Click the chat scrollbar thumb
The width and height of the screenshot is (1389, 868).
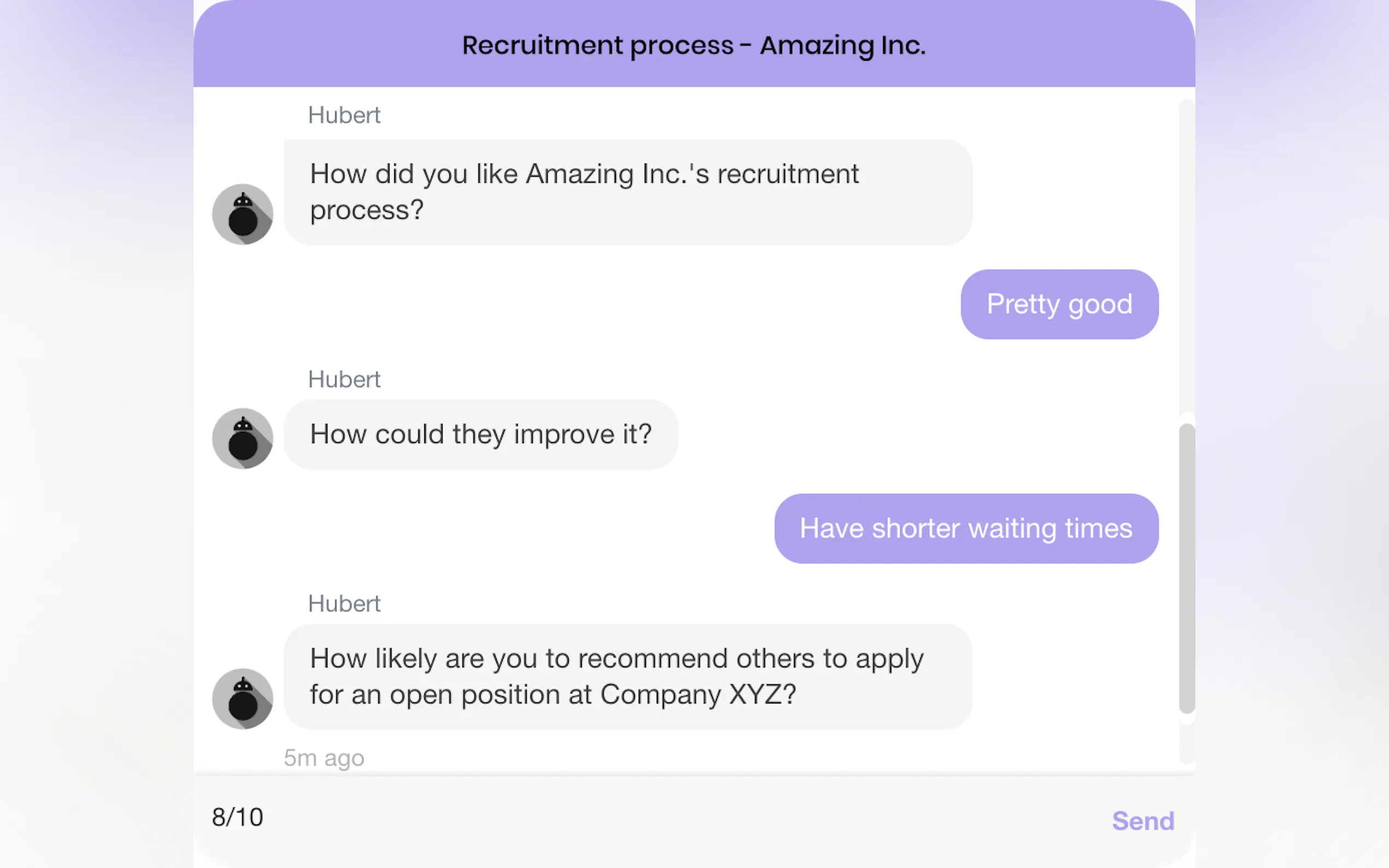(x=1186, y=568)
